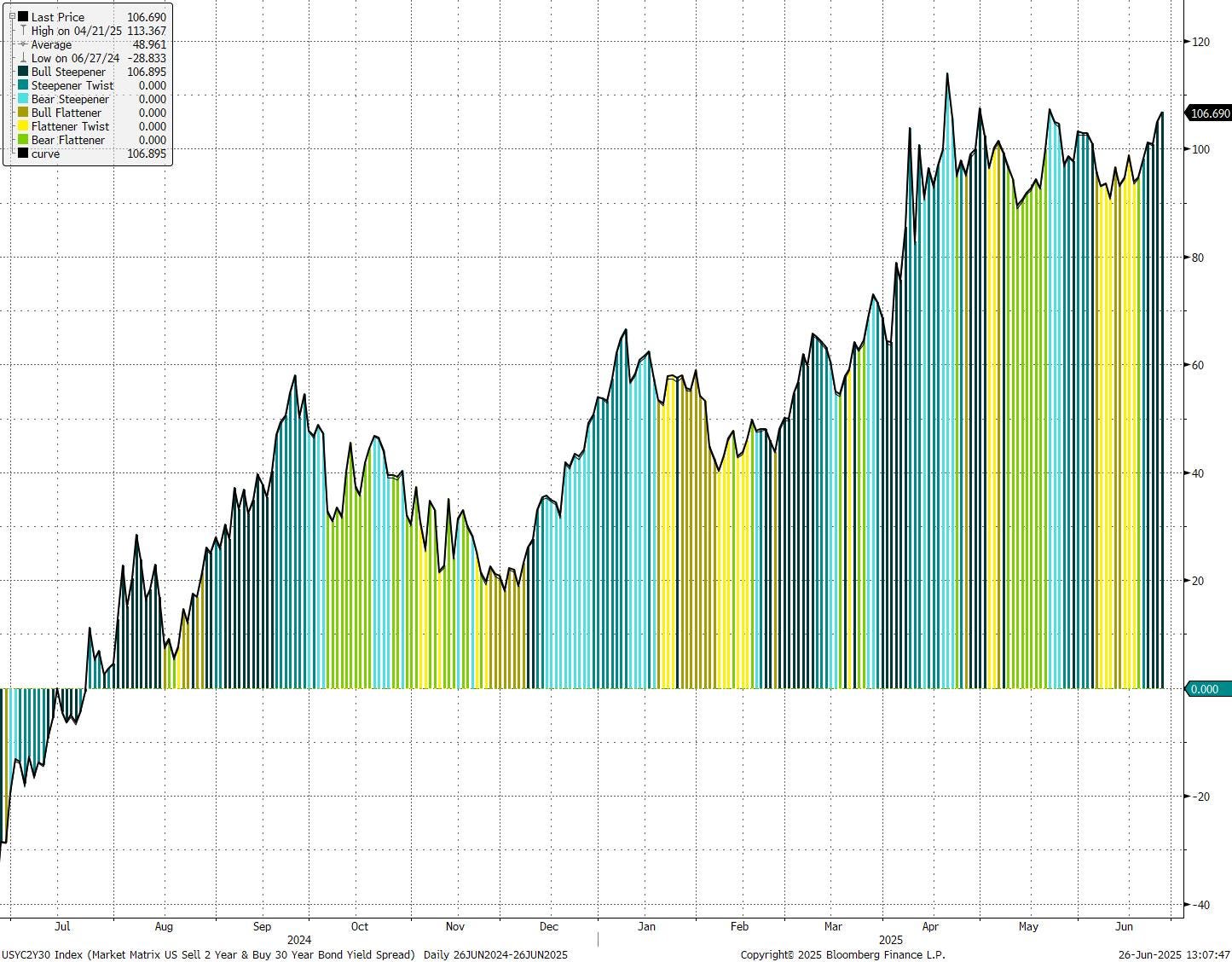
Task: Click the Last Price black color swatch
Action: (x=23, y=17)
